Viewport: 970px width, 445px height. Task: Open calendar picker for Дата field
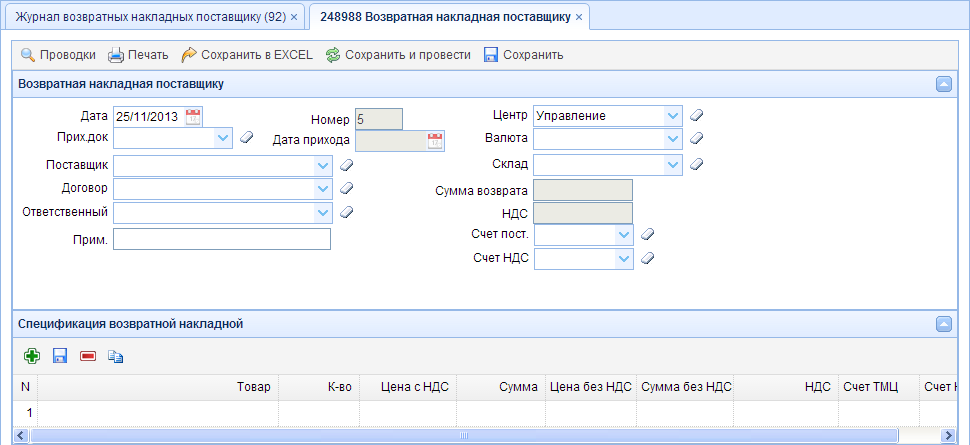click(194, 116)
